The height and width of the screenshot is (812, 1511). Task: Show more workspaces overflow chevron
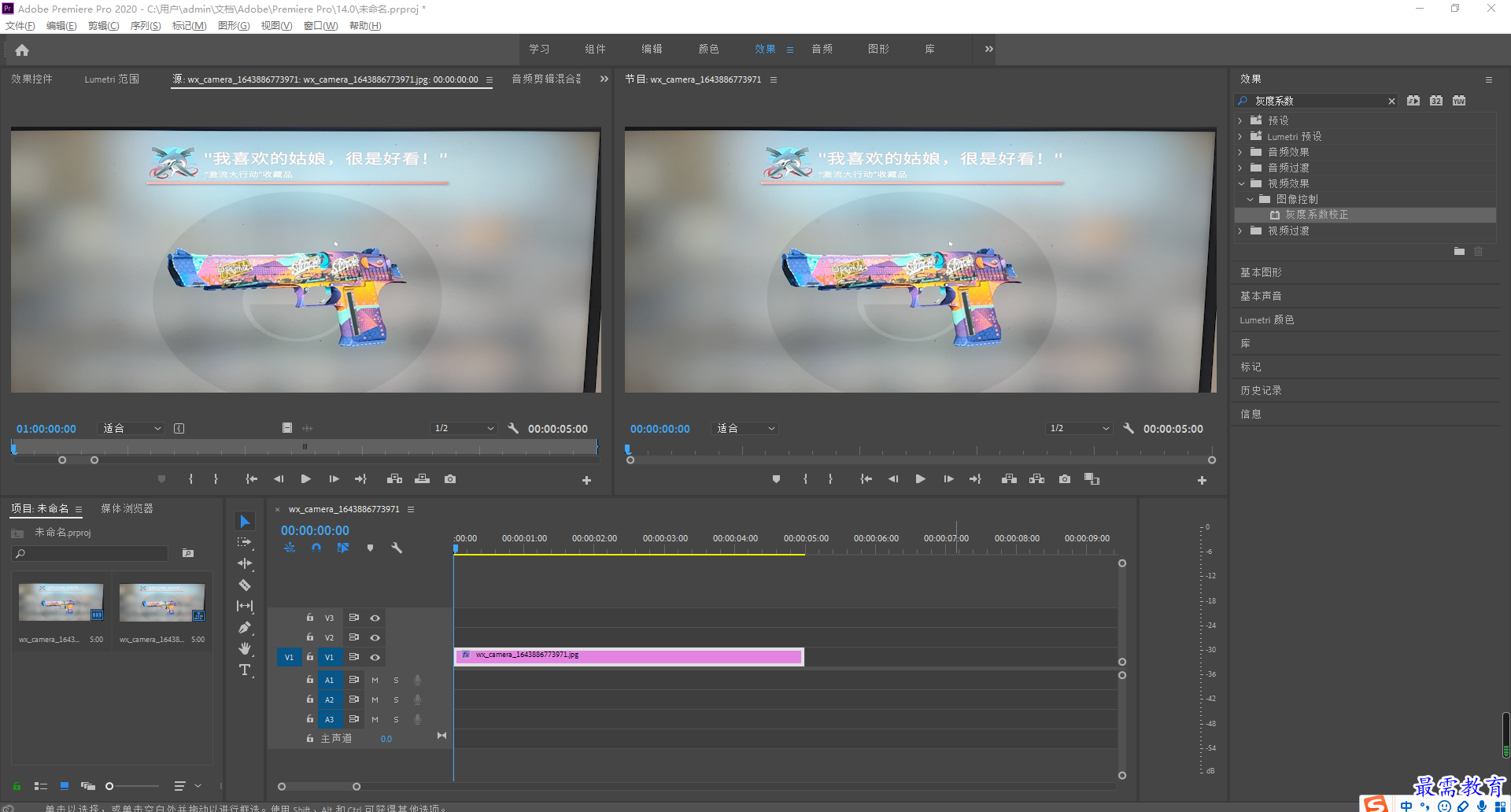pos(988,49)
